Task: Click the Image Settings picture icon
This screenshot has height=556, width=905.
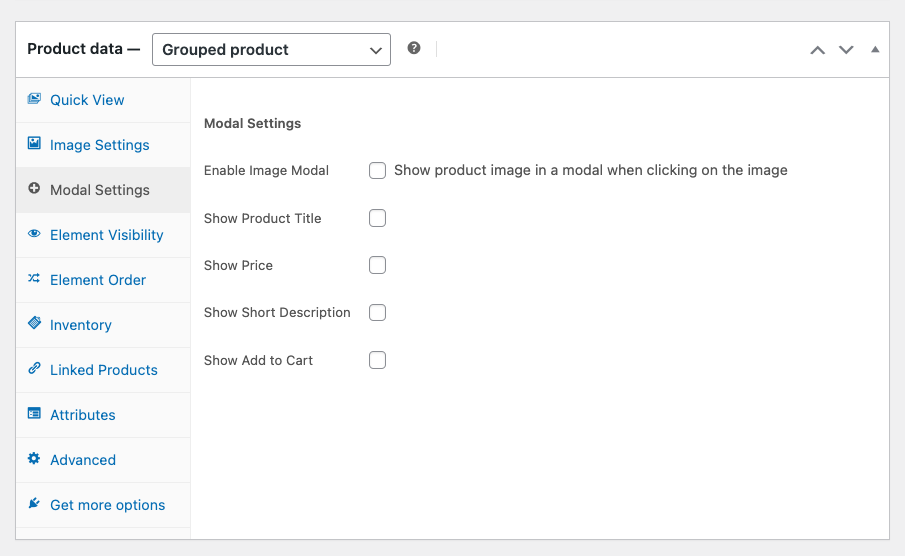Action: (x=34, y=144)
